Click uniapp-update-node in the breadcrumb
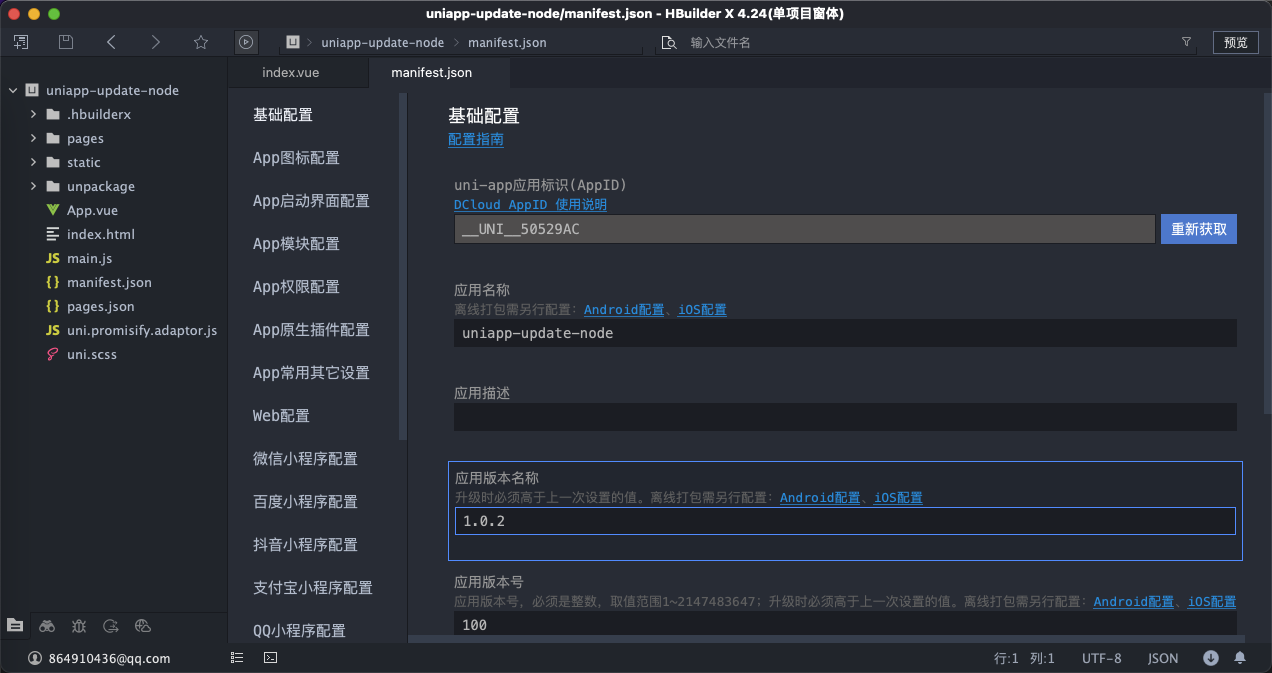Image resolution: width=1272 pixels, height=673 pixels. 382,43
